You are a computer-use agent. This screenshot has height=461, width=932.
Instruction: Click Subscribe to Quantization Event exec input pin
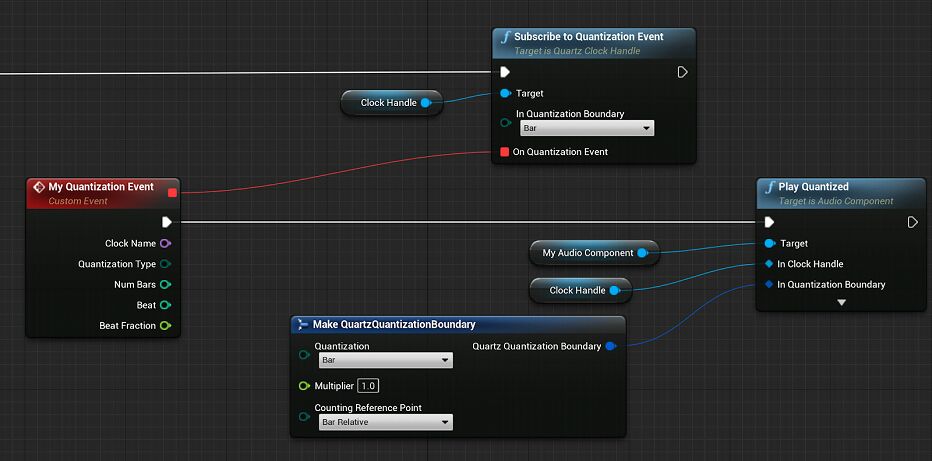click(505, 72)
